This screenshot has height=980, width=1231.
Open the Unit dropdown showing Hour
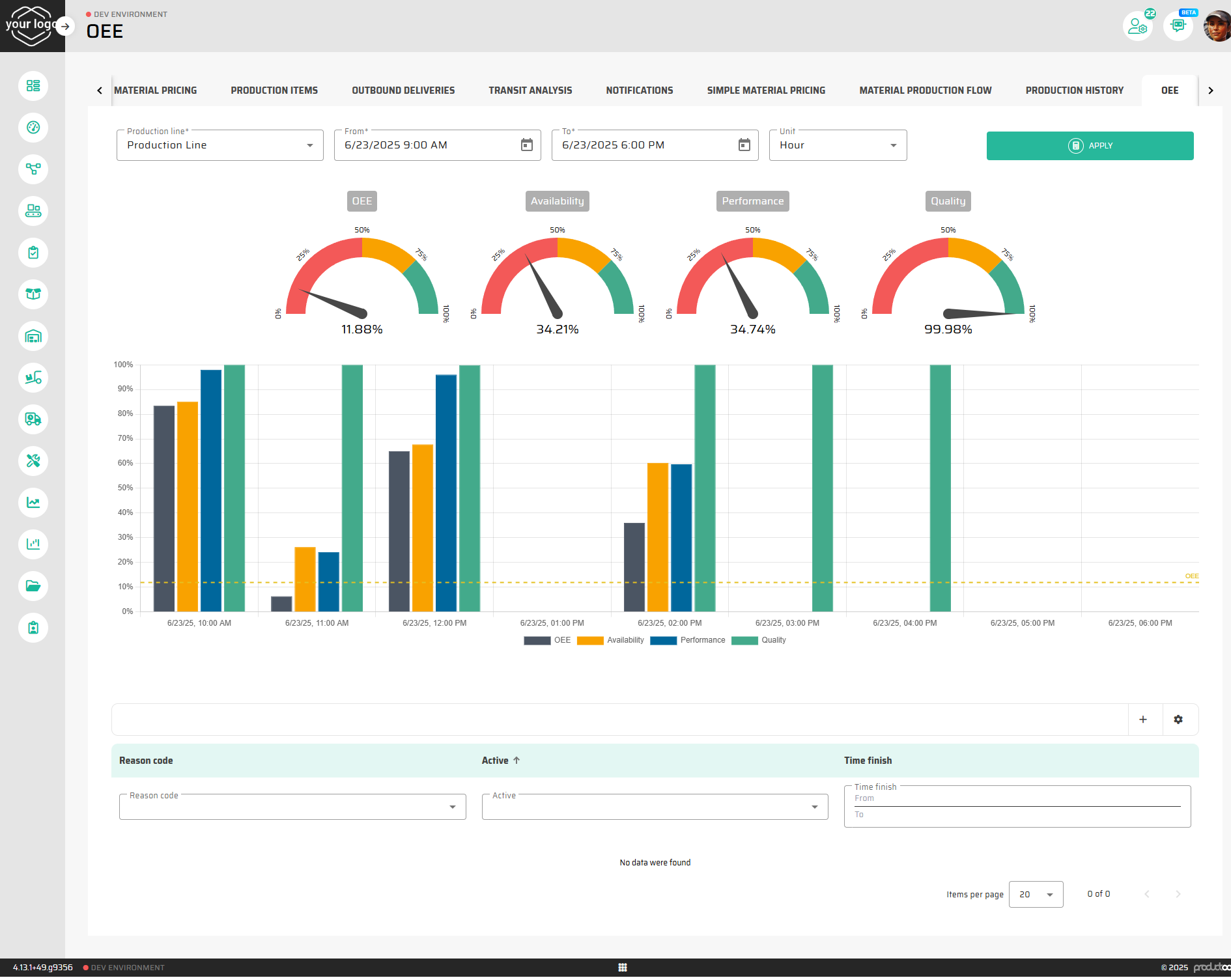coord(838,145)
